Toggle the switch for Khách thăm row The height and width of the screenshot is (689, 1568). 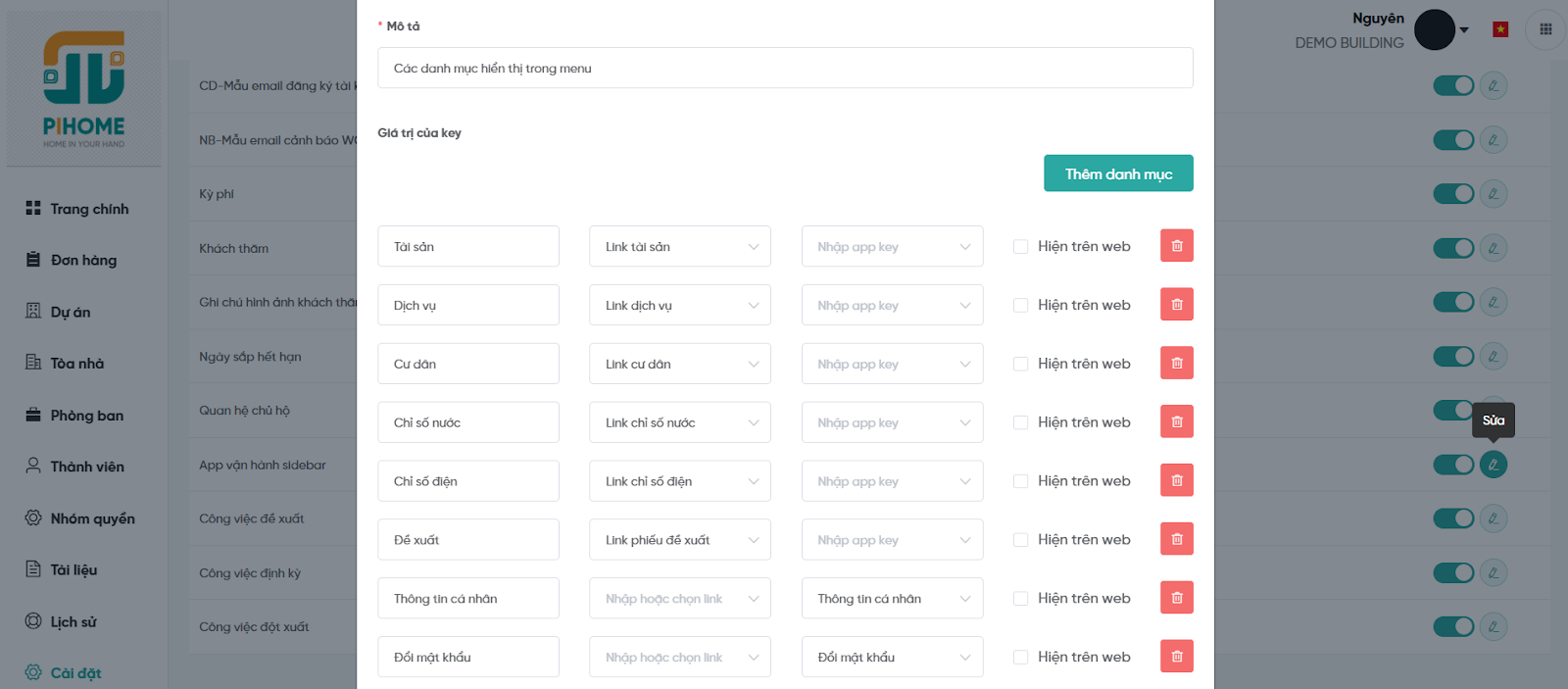[x=1453, y=248]
